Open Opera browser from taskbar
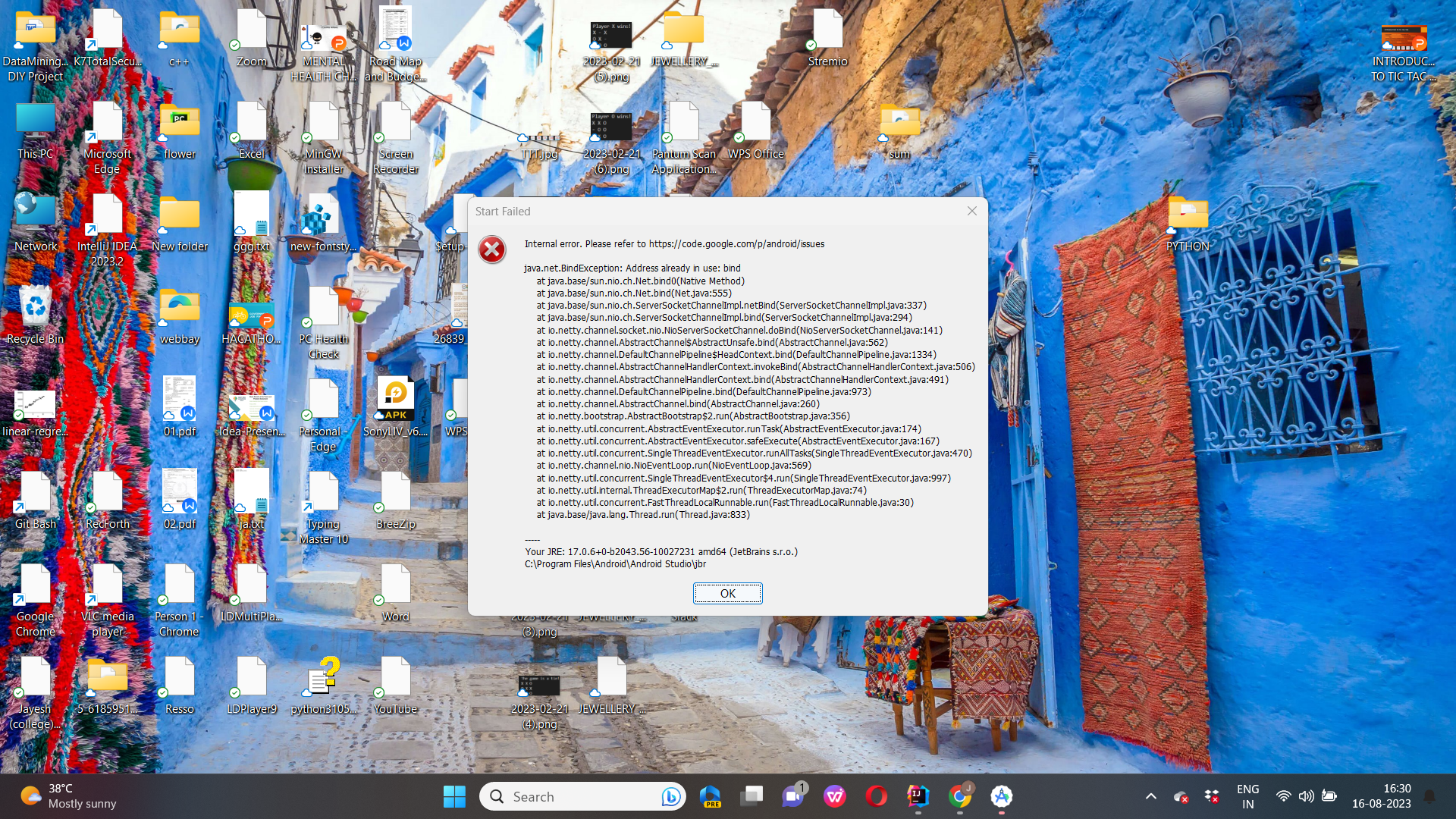The image size is (1456, 819). coord(876,796)
